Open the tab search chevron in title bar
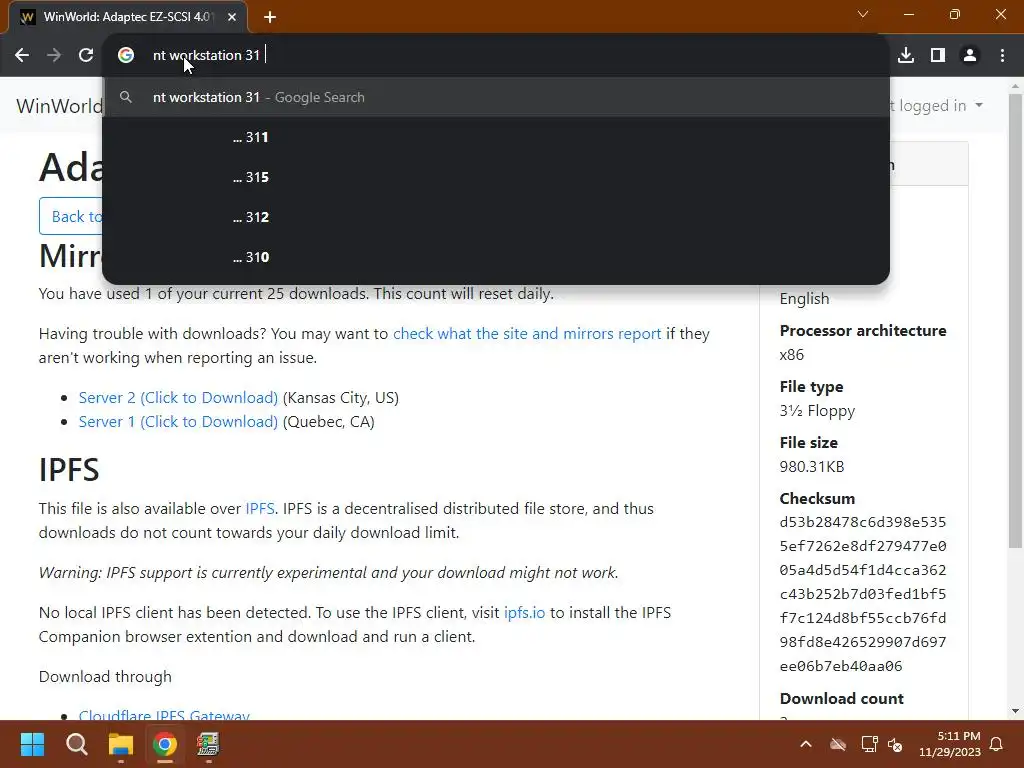 tap(863, 14)
